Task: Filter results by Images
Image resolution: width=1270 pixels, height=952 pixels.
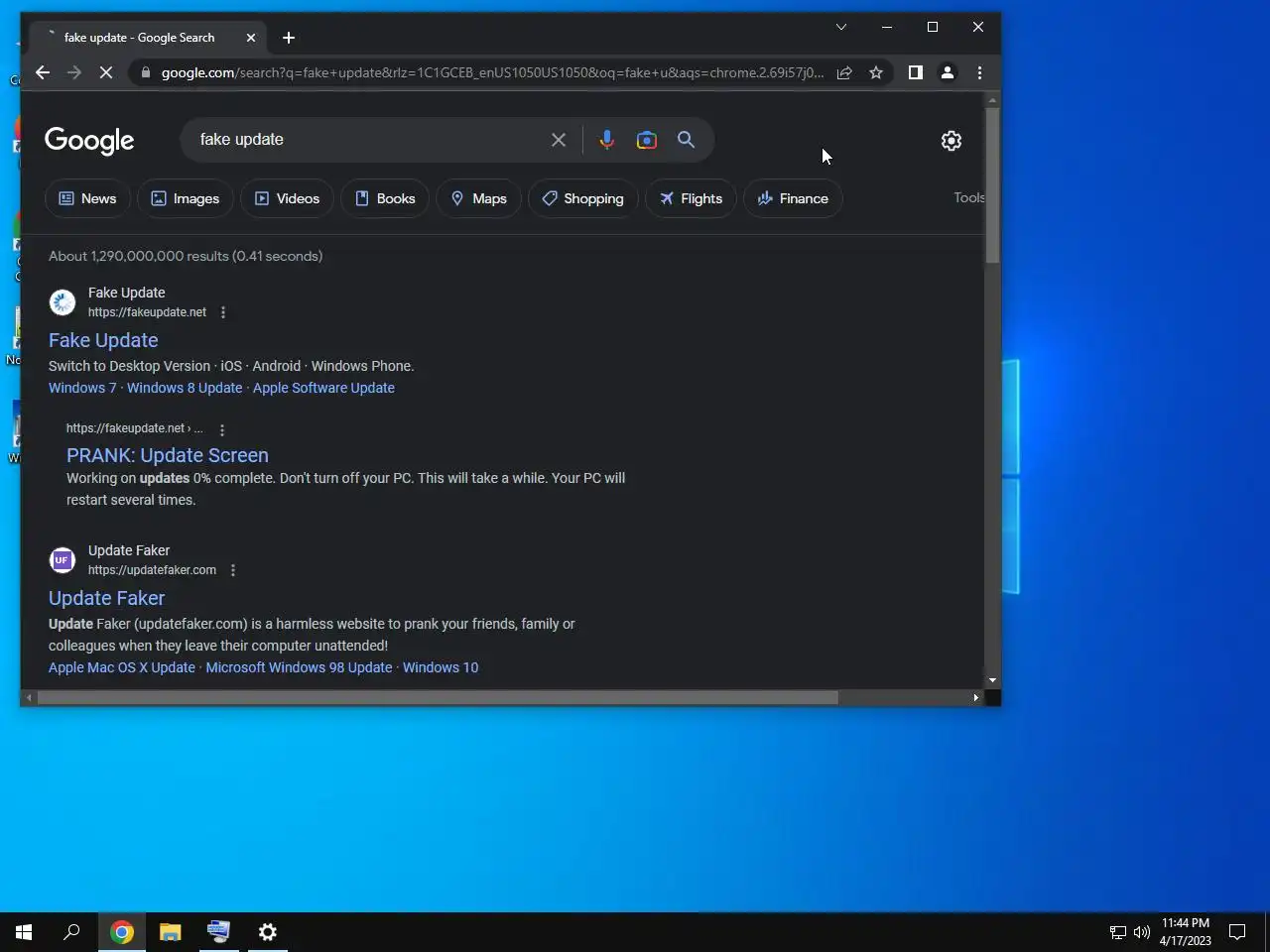Action: pos(186,198)
